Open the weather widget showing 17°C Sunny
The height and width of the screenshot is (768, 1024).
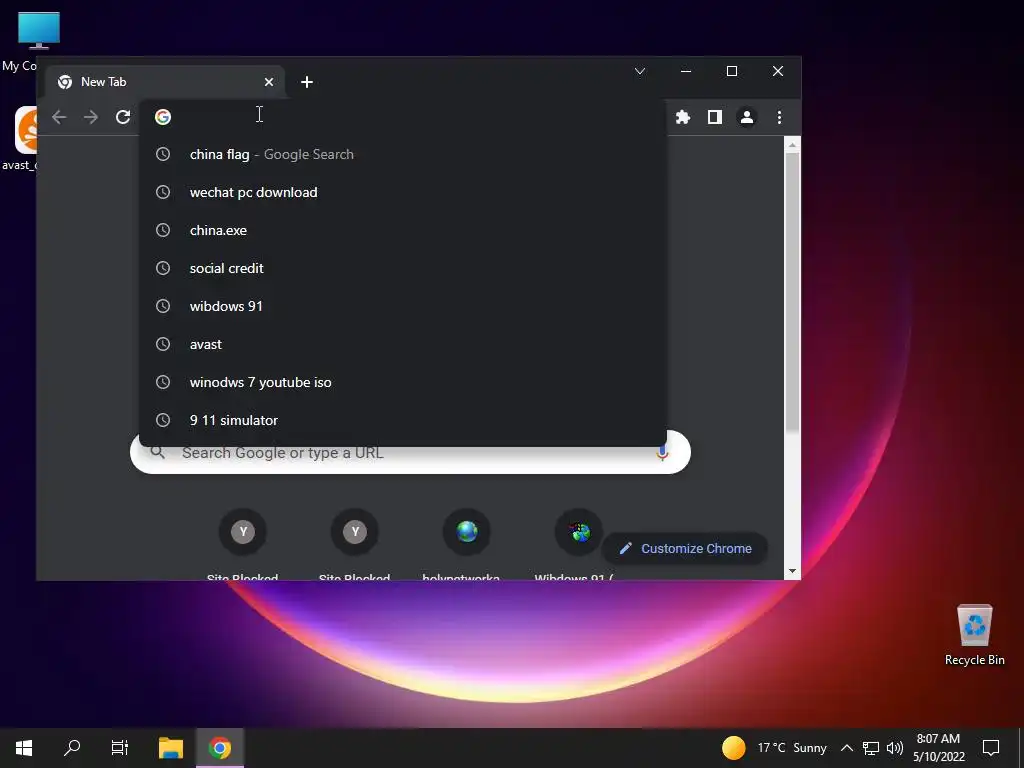775,748
